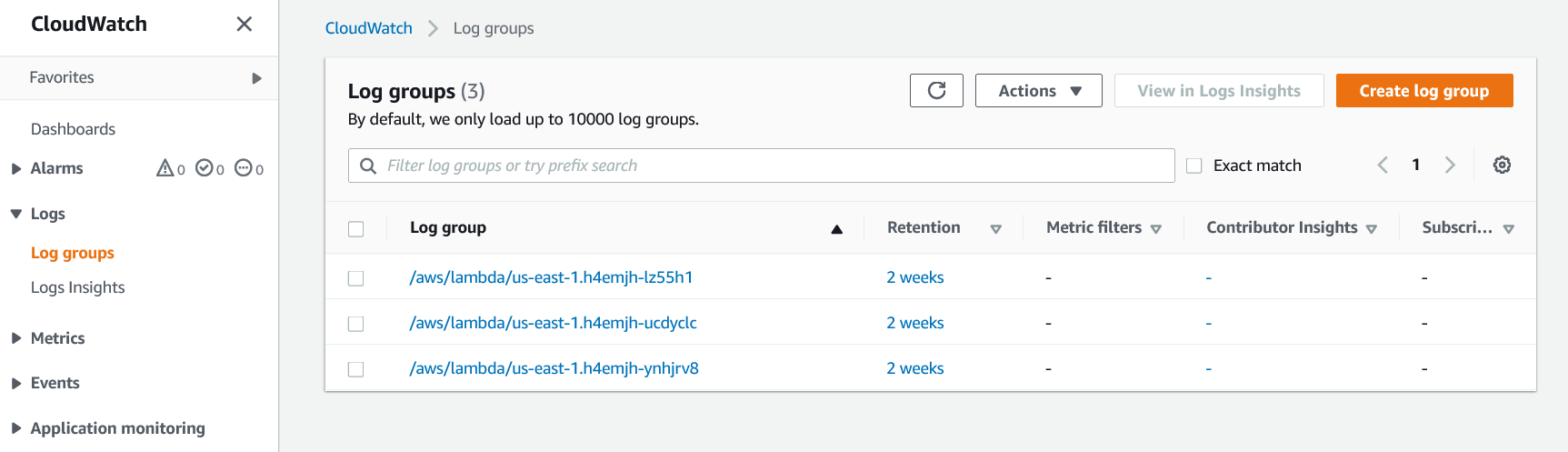1568x452 pixels.
Task: Select all log groups checkbox
Action: tap(355, 228)
